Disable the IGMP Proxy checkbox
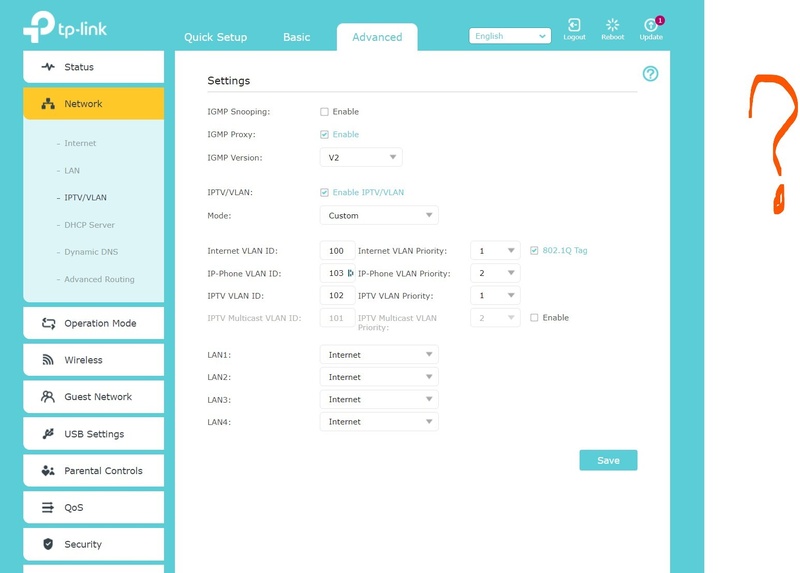The height and width of the screenshot is (573, 800). pyautogui.click(x=324, y=134)
